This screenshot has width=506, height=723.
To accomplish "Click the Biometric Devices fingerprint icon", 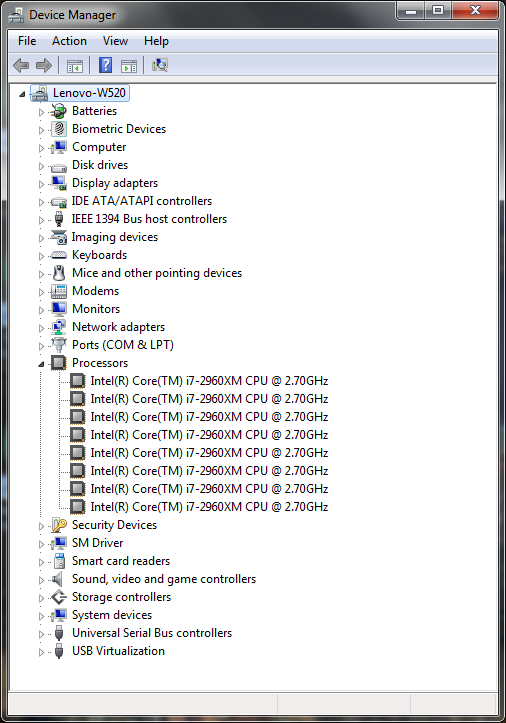I will [59, 129].
